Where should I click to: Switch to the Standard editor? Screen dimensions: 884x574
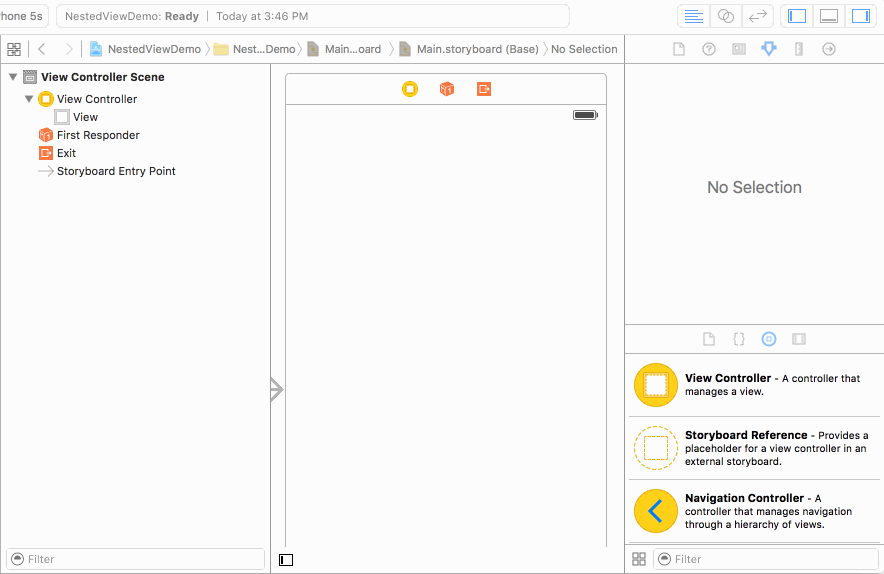coord(693,16)
